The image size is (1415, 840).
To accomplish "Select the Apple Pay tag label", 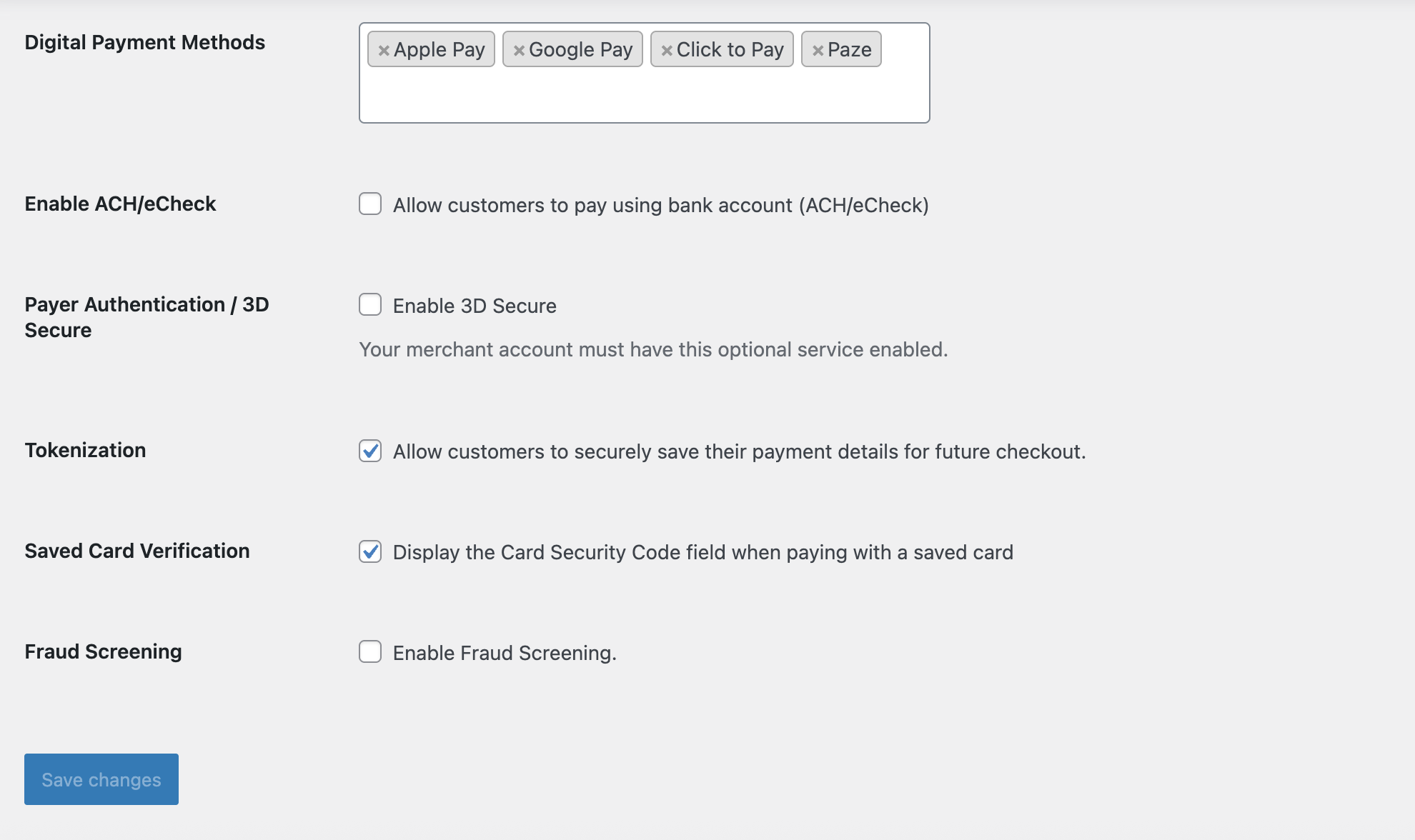I will click(x=440, y=49).
